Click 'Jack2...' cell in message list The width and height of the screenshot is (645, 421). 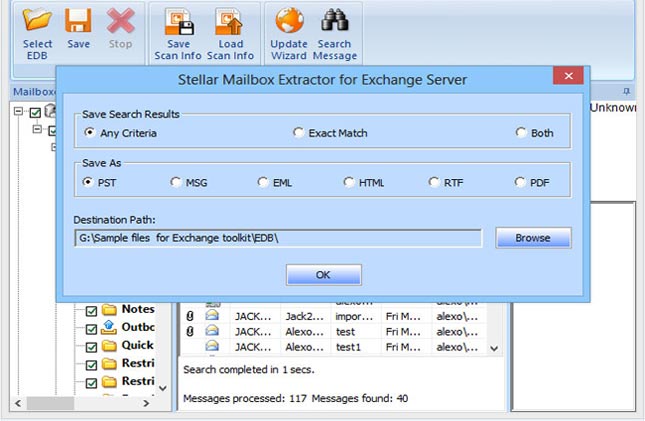click(304, 316)
